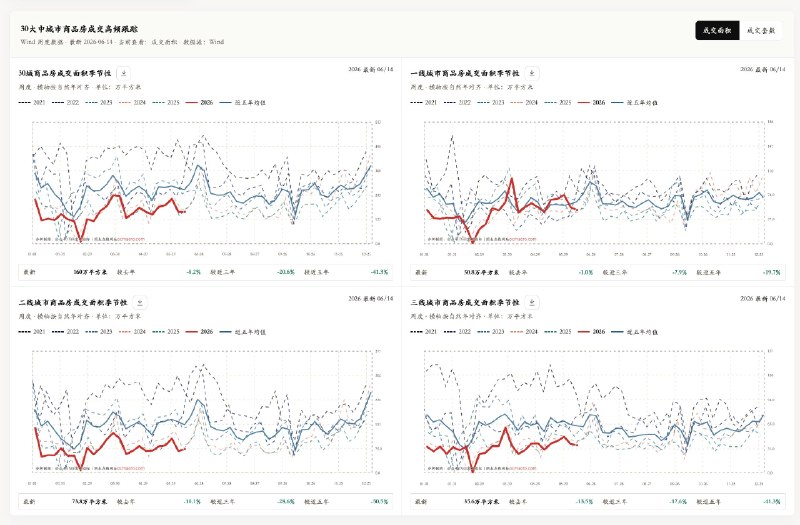Toggle 2026 series in 30城 chart legend
Image resolution: width=800 pixels, height=525 pixels.
pos(200,103)
